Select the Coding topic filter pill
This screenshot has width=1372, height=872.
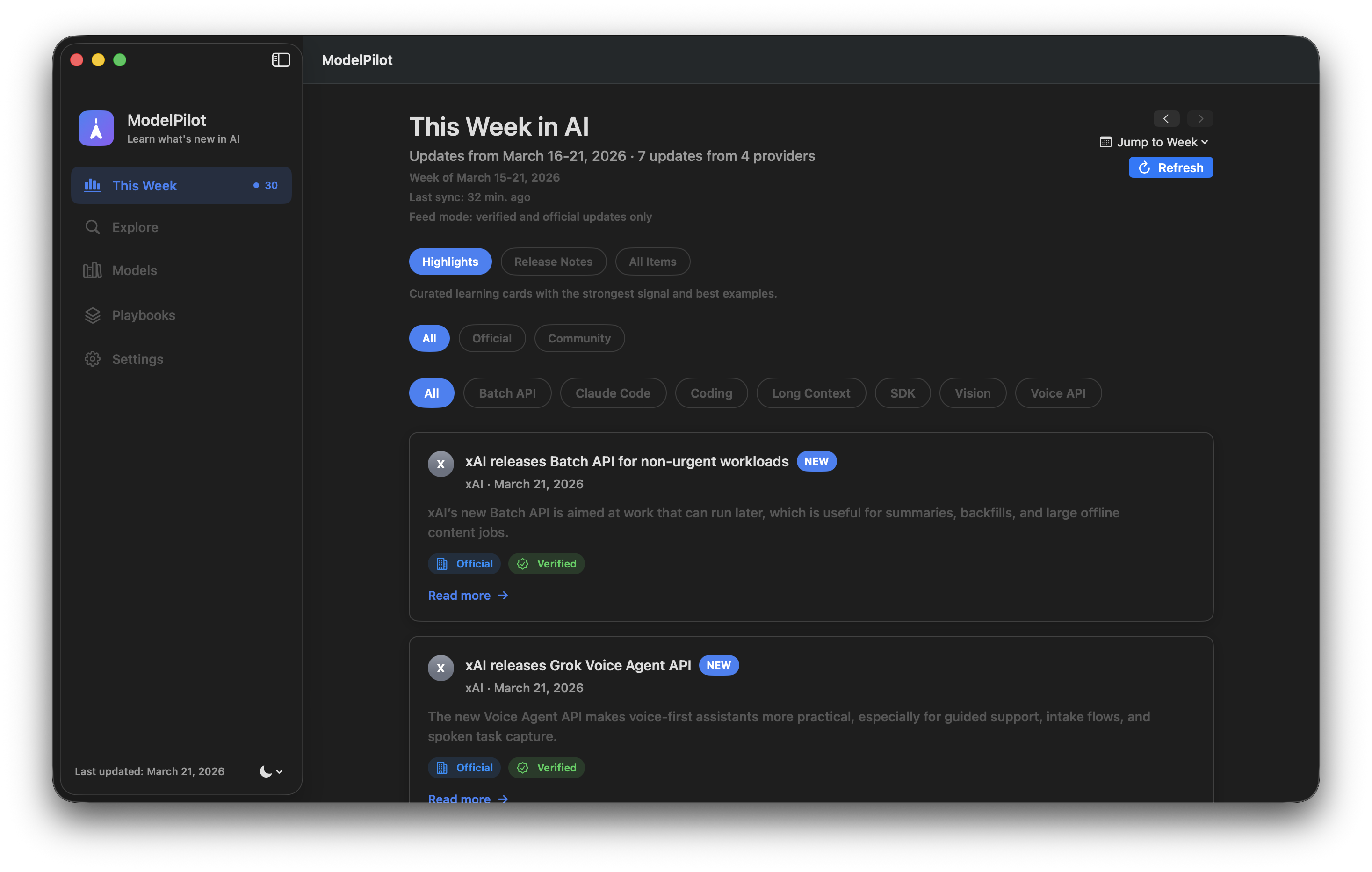coord(711,392)
